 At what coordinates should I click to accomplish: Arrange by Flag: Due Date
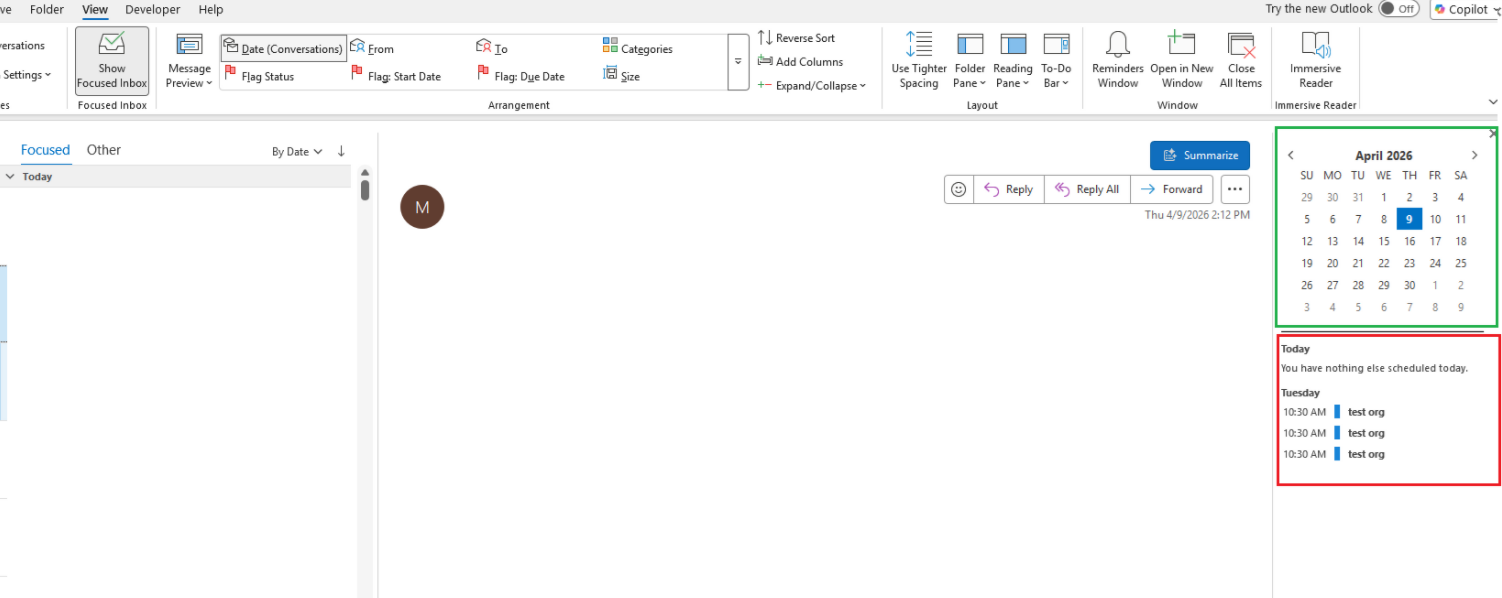521,76
